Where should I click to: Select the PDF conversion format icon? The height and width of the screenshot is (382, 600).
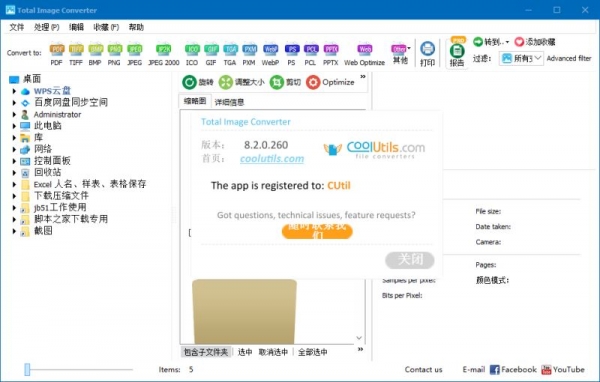click(x=57, y=49)
